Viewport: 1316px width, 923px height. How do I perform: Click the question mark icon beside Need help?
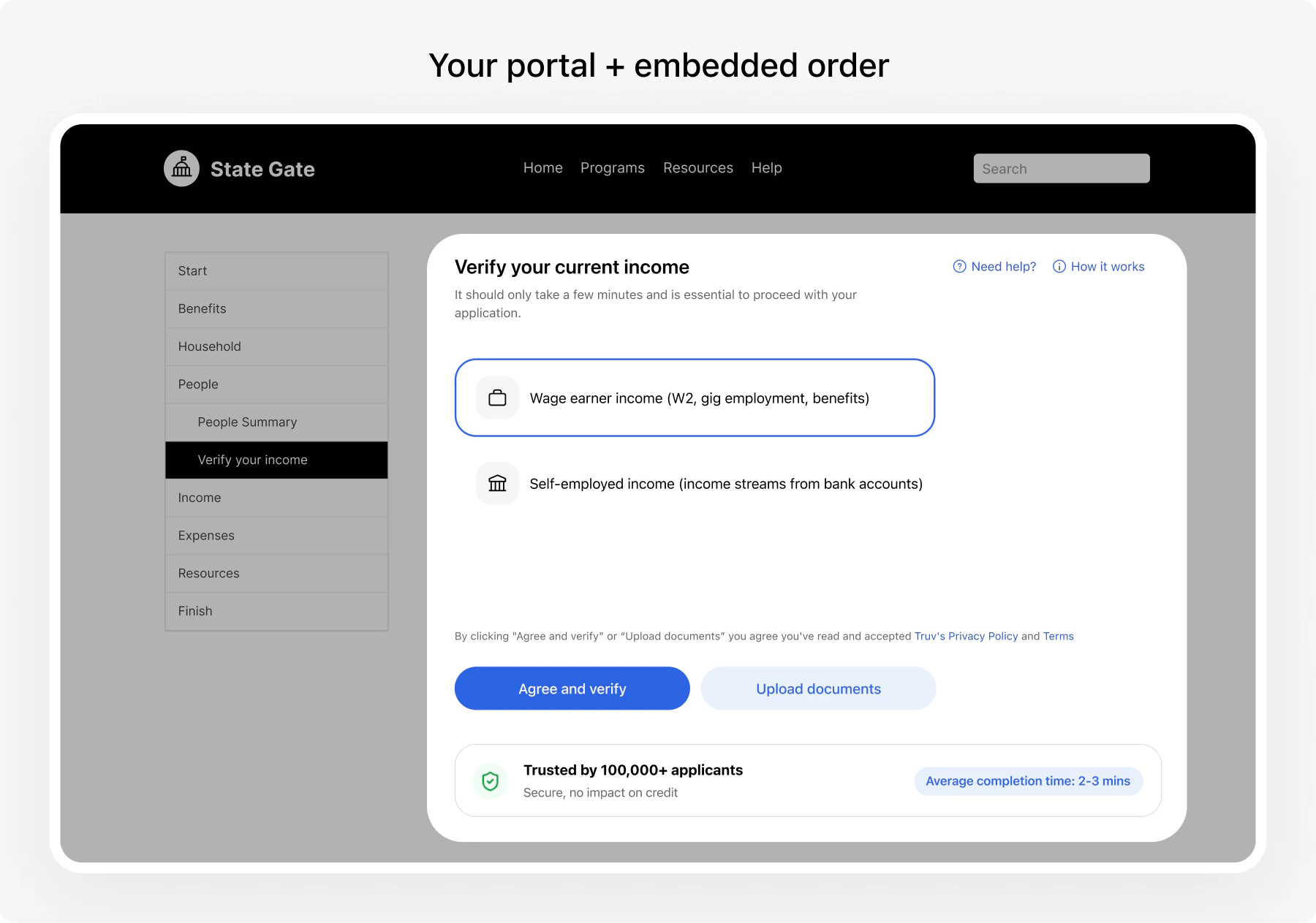click(x=958, y=266)
